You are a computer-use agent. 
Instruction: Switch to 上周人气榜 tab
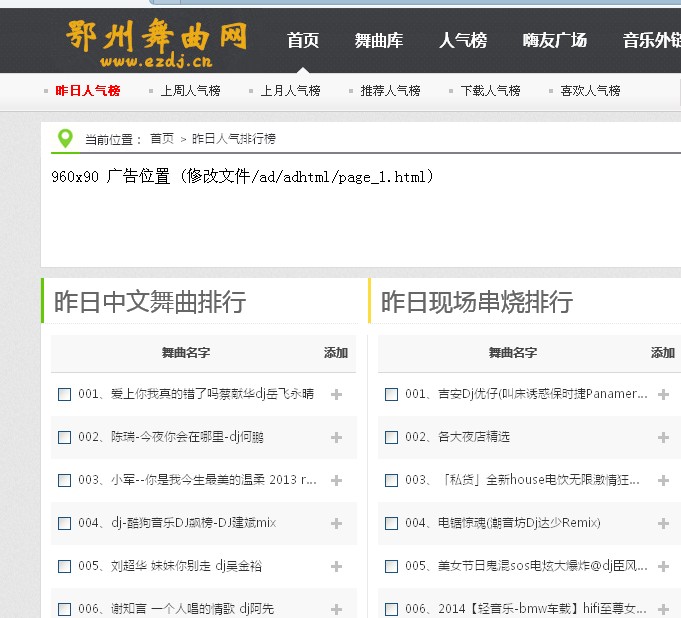190,91
